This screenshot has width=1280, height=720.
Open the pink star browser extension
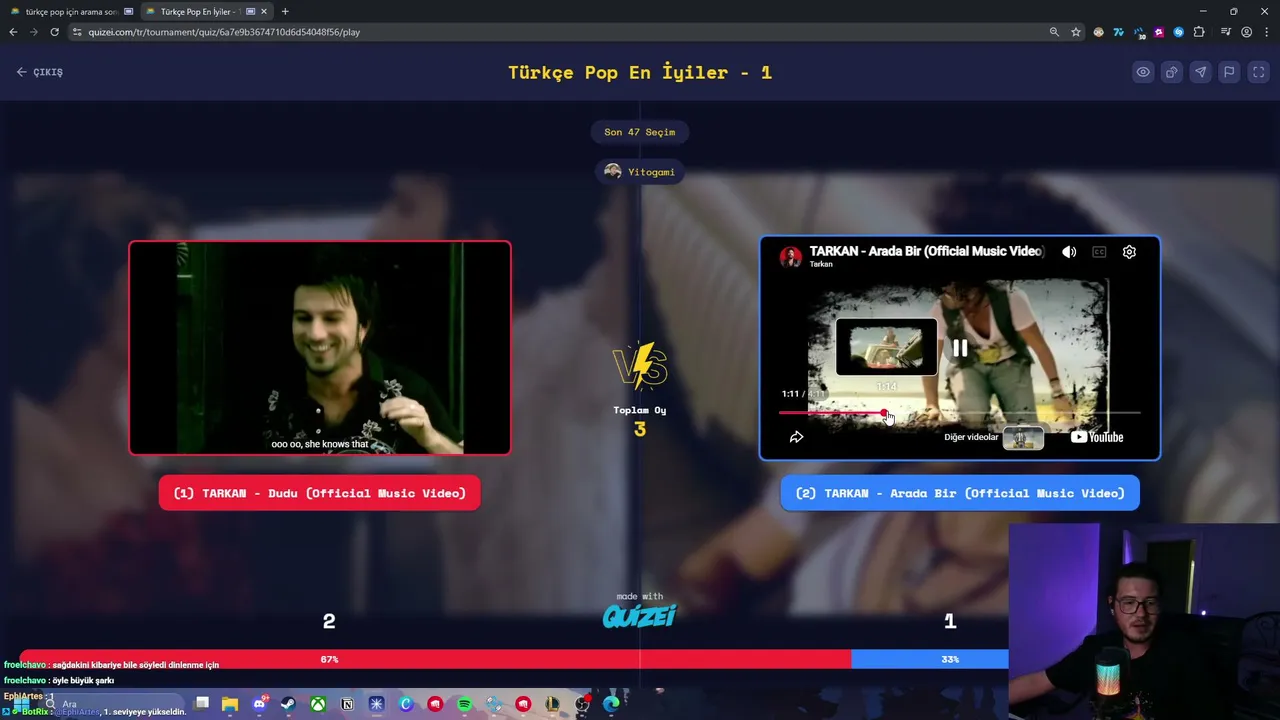coord(1159,32)
